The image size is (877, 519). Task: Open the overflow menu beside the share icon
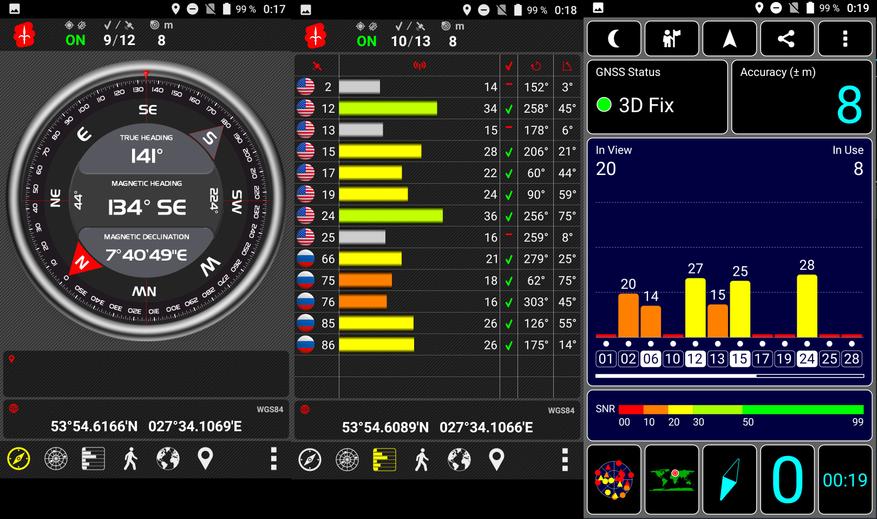coord(845,39)
